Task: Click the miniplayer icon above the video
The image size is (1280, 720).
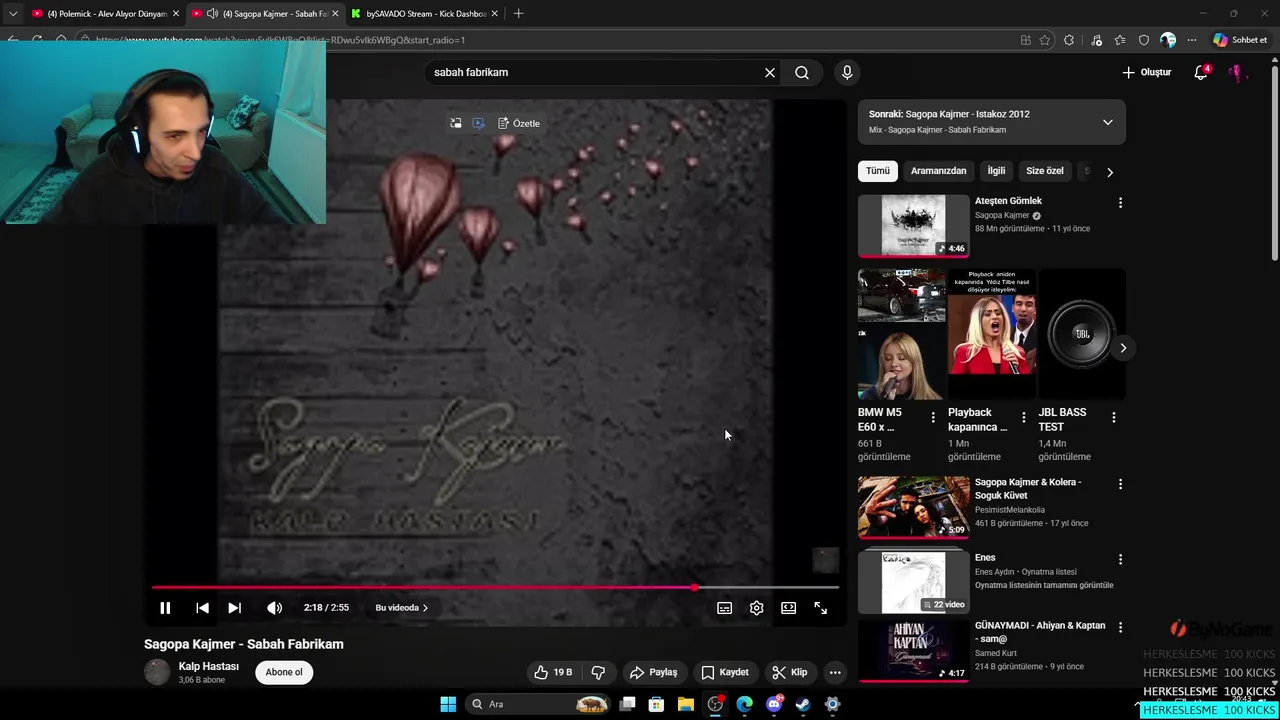Action: coord(456,123)
